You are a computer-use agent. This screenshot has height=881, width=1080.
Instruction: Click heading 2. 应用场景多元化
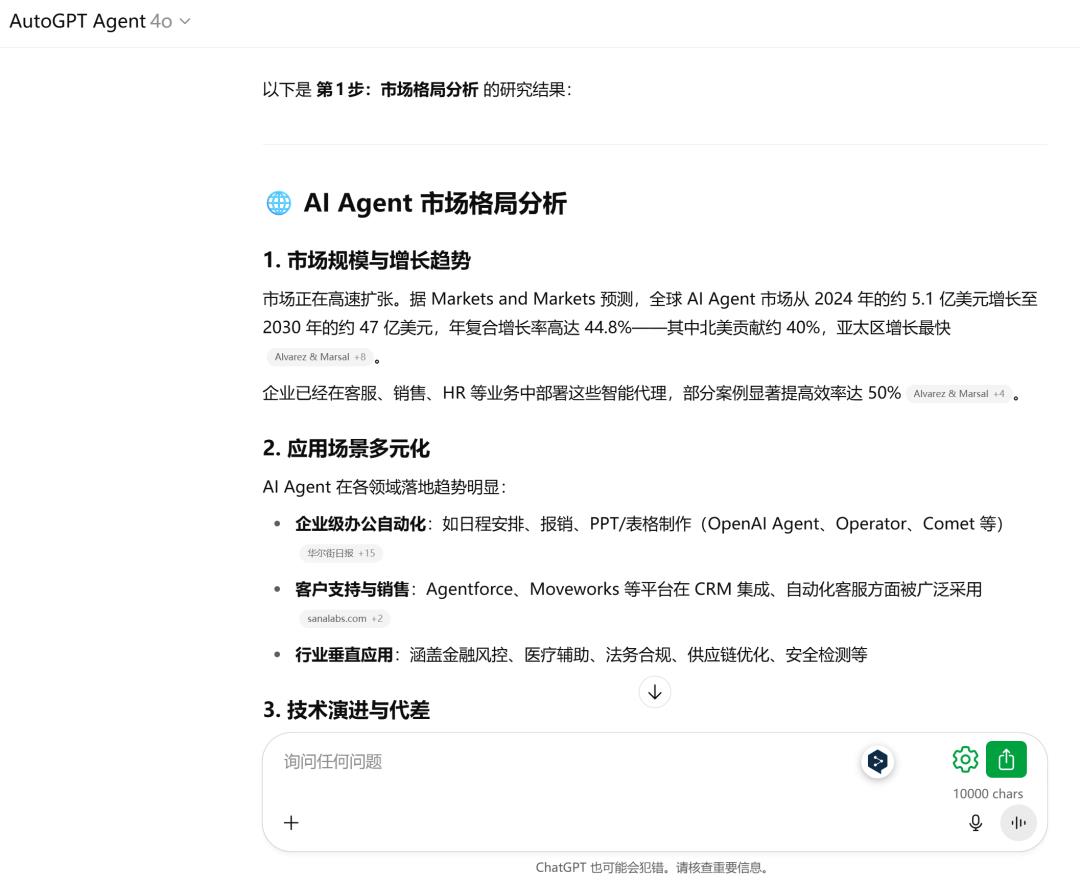point(346,448)
